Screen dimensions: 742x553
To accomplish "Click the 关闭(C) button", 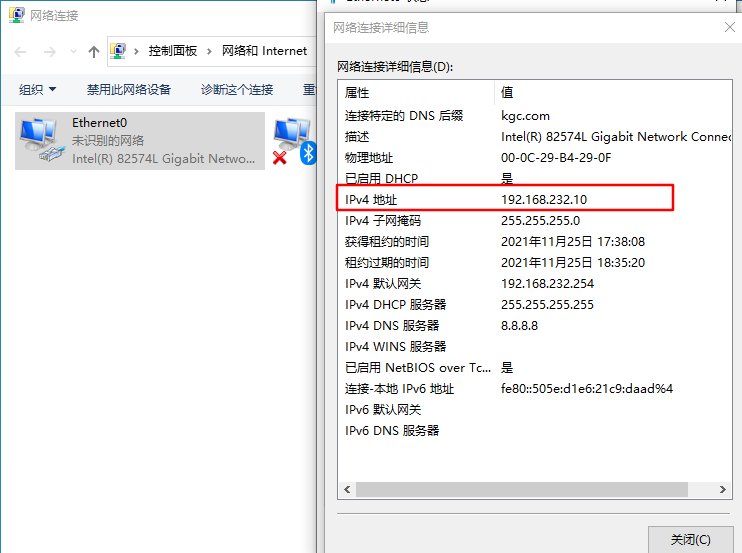I will (690, 539).
